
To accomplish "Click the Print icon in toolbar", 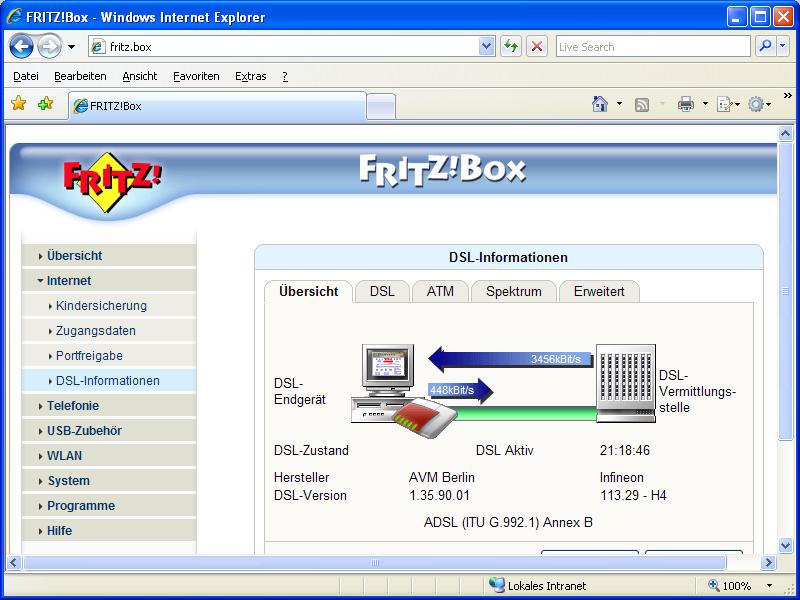I will point(685,104).
